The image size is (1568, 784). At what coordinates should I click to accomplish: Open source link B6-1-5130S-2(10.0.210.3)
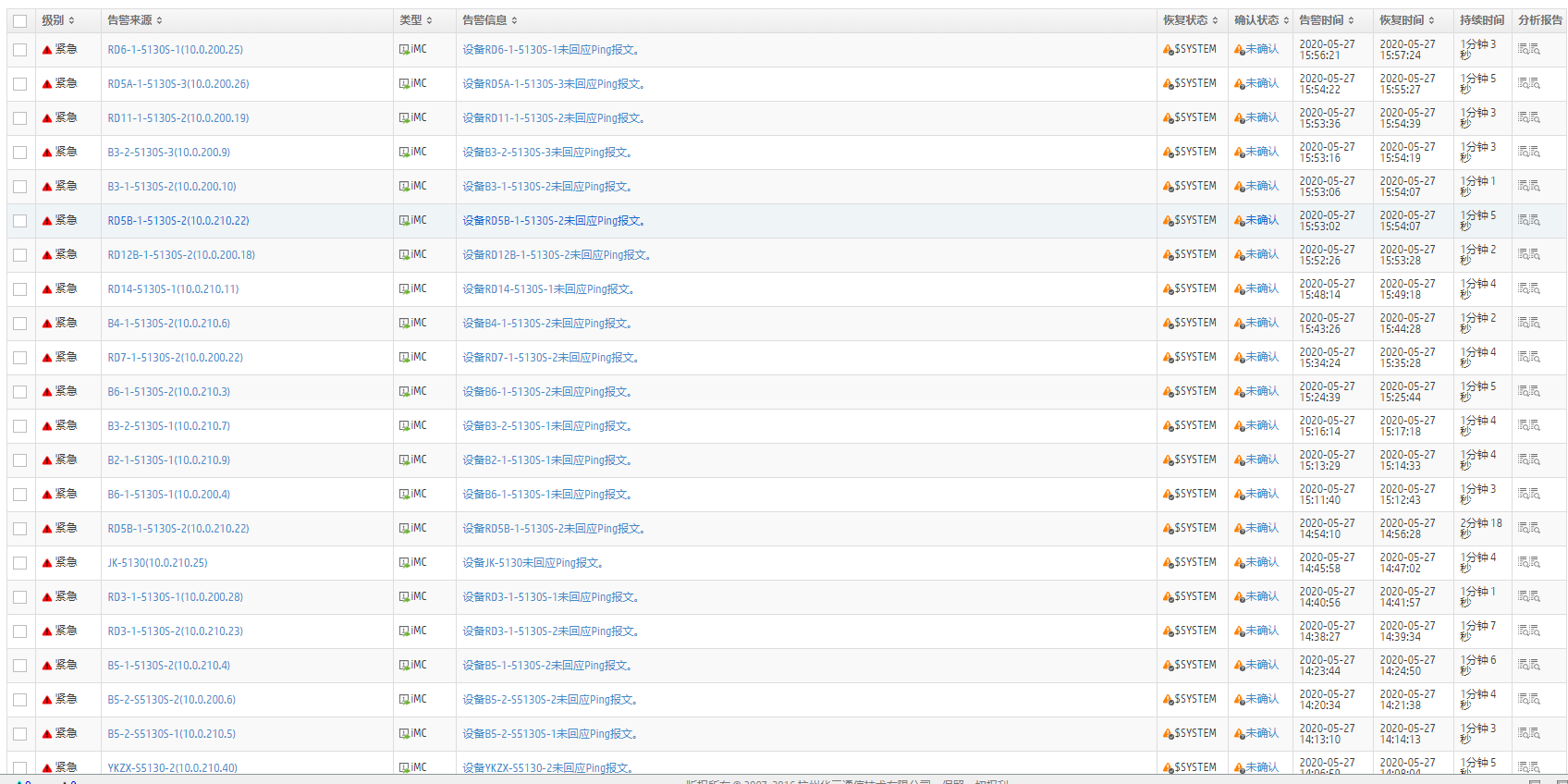click(x=169, y=392)
